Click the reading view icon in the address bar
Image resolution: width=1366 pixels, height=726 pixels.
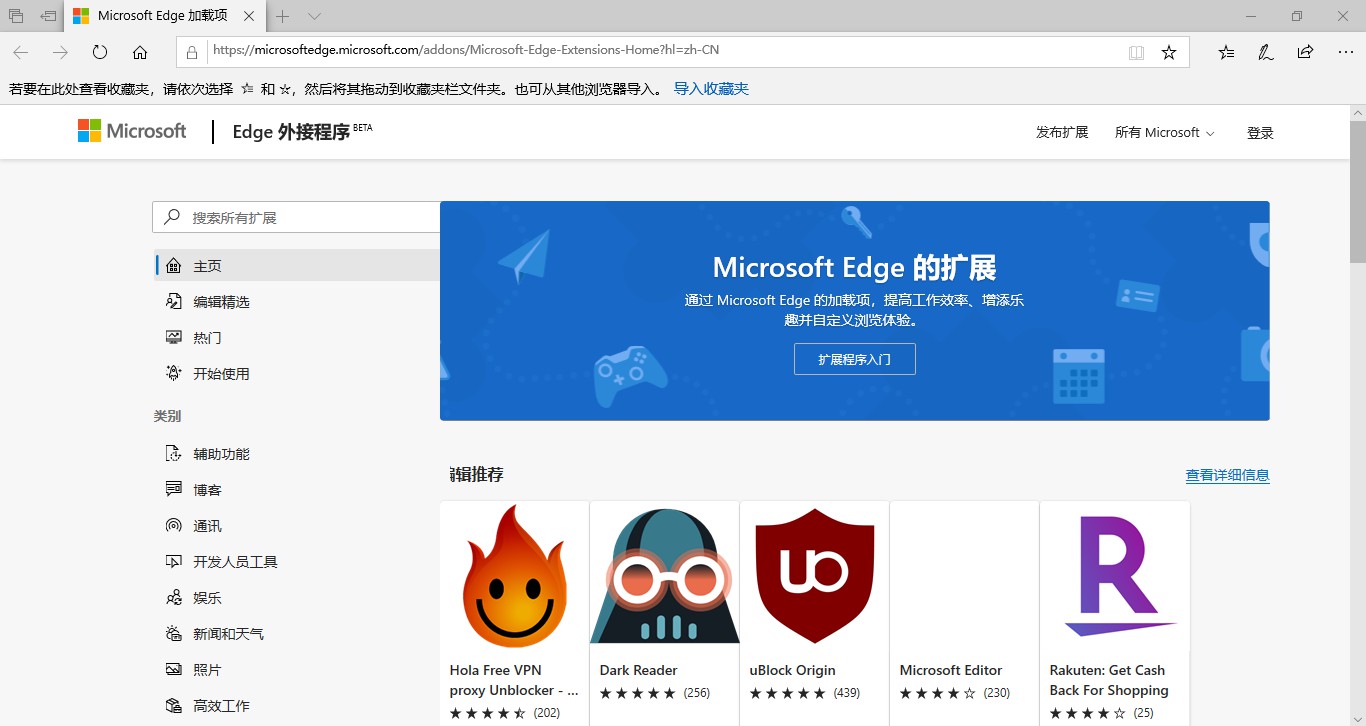click(1136, 51)
